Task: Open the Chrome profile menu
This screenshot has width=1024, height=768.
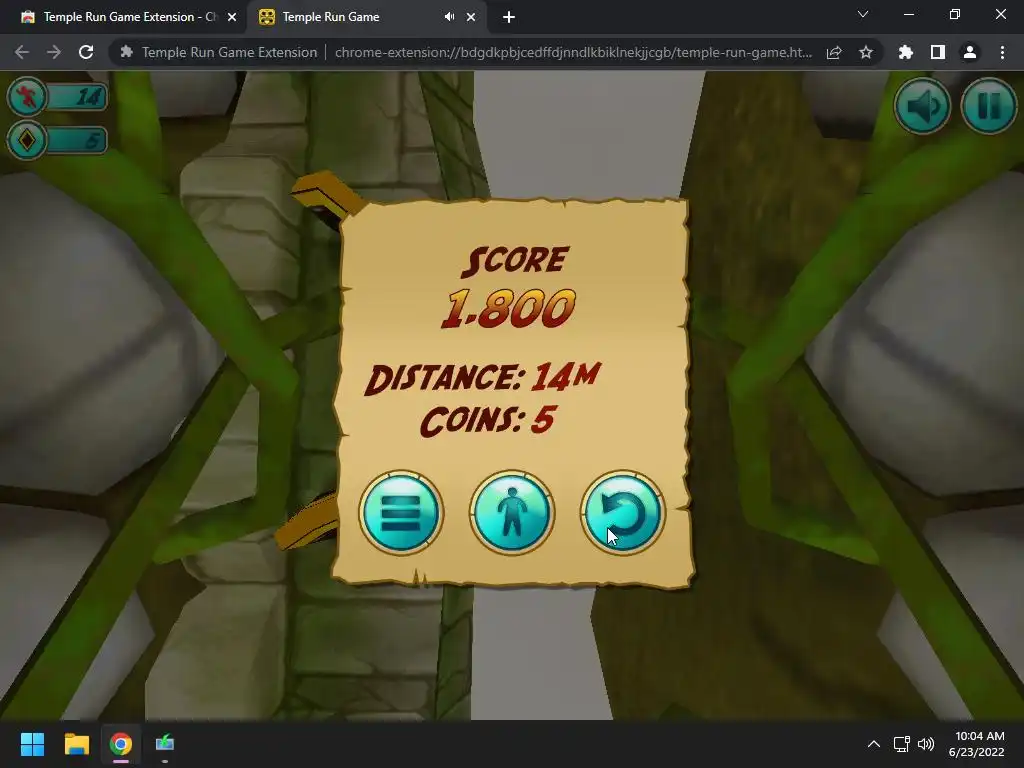Action: click(970, 52)
